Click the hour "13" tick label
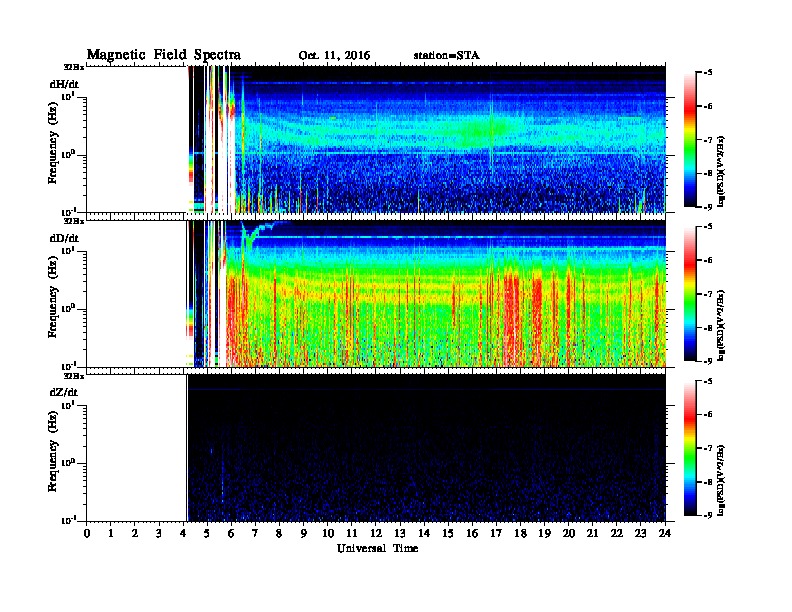Viewport: 792px width, 612px height. [x=400, y=533]
